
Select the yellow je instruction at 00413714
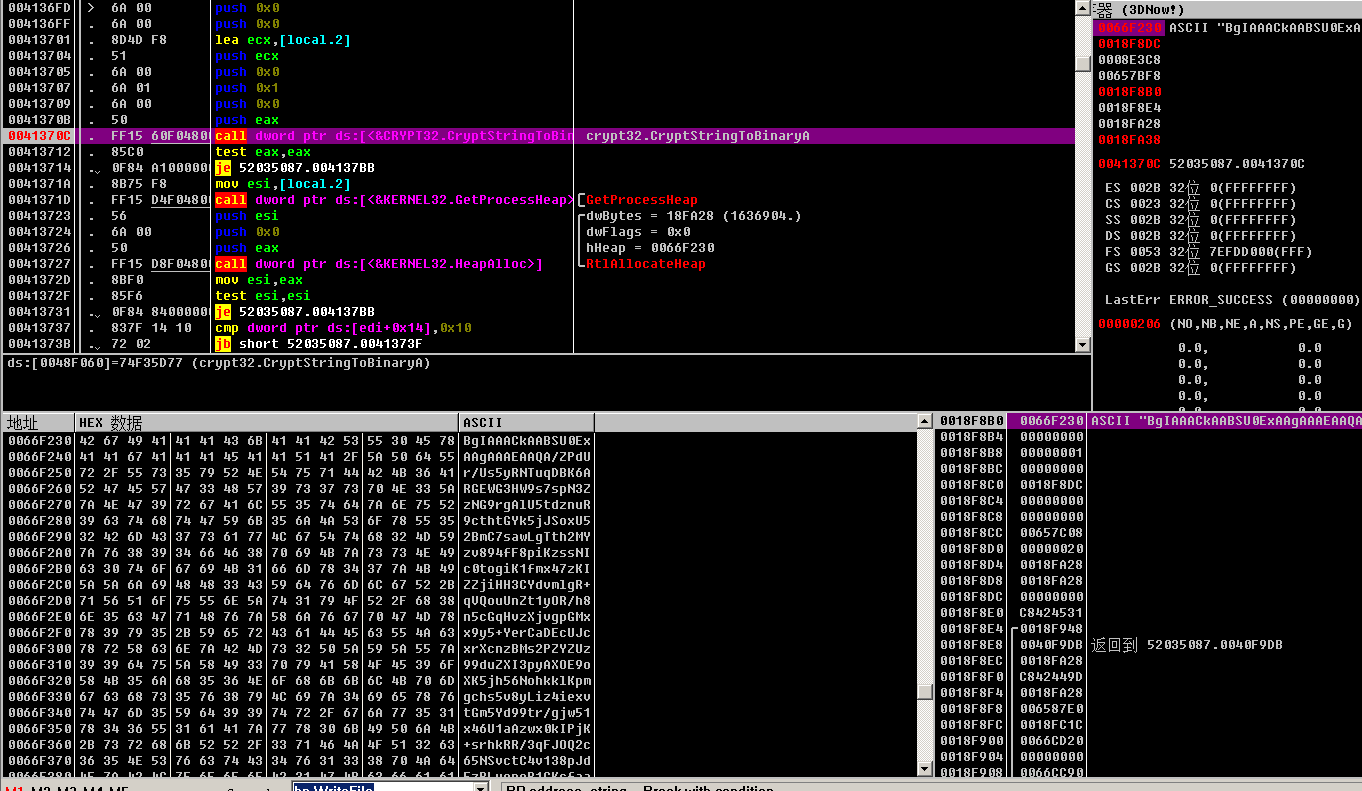tap(223, 168)
